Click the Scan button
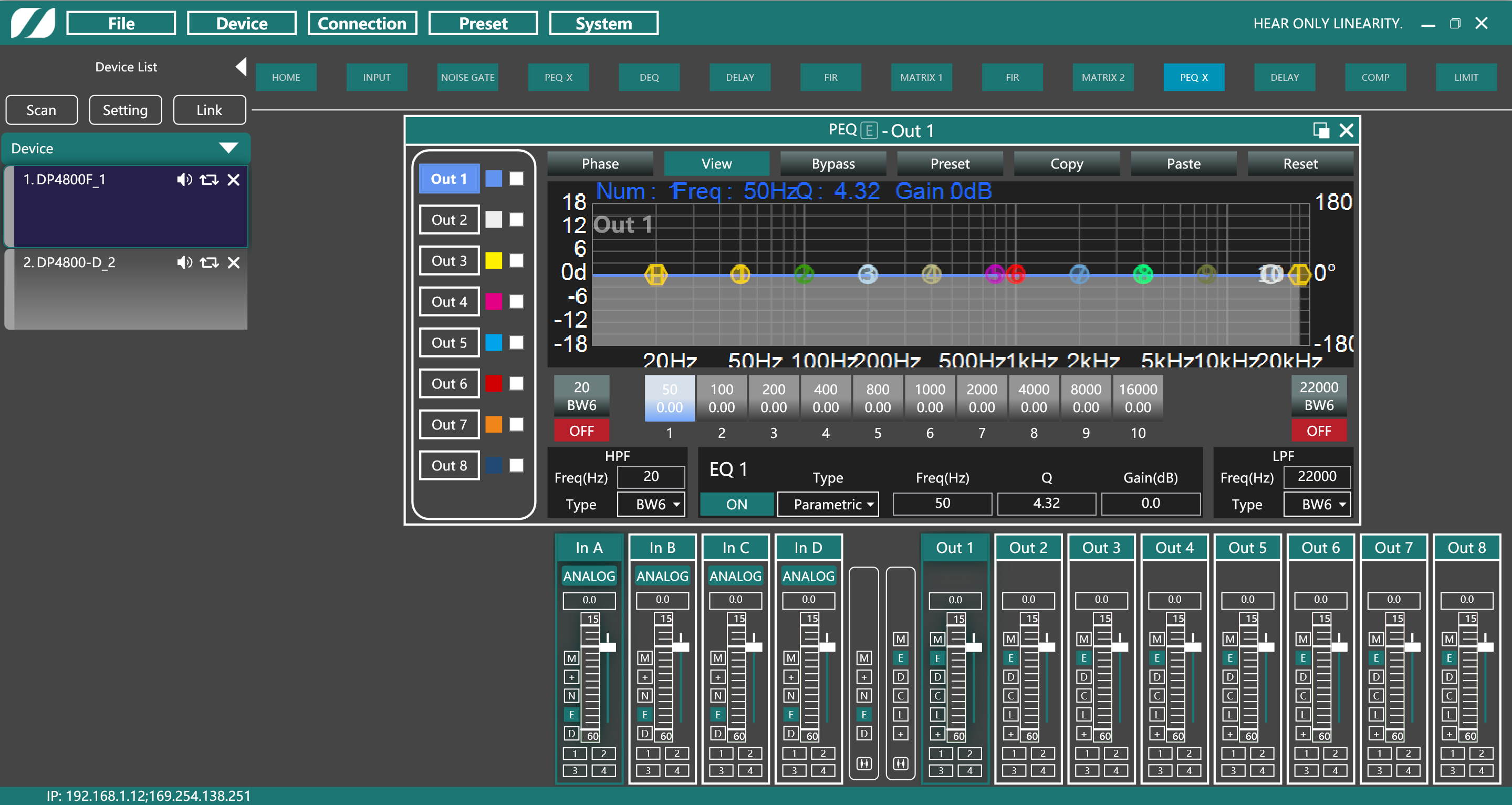Image resolution: width=1512 pixels, height=805 pixels. click(x=41, y=110)
